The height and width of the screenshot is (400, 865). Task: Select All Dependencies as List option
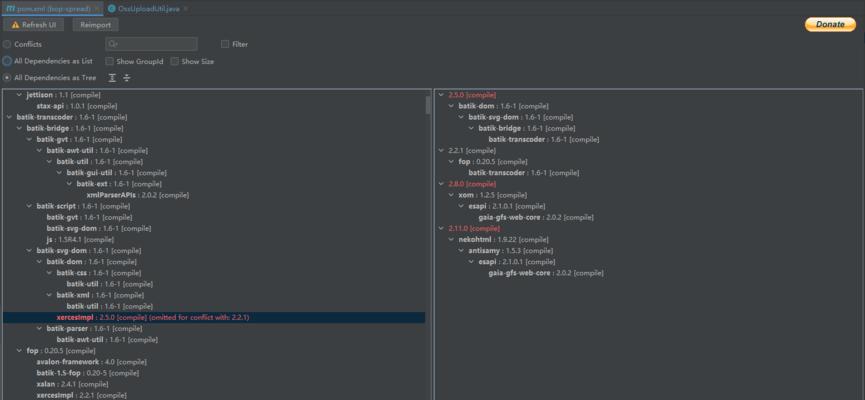click(x=7, y=61)
